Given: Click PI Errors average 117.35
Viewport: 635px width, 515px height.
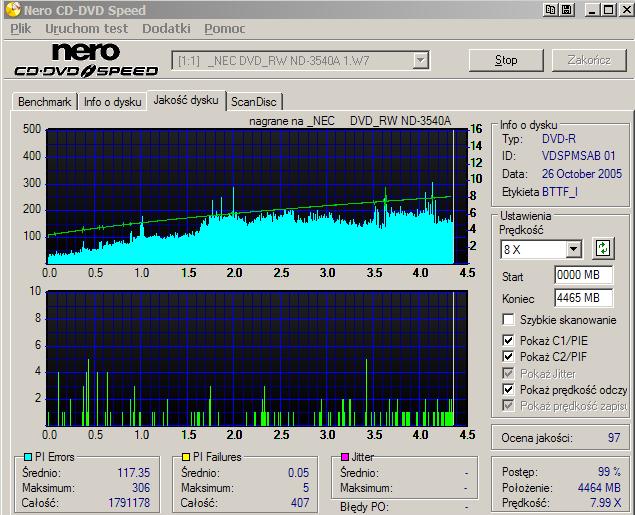Looking at the screenshot, I should tap(134, 472).
